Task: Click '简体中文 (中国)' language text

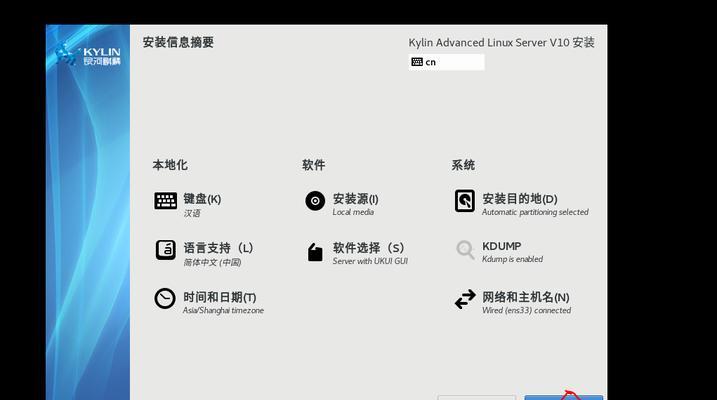Action: click(212, 262)
